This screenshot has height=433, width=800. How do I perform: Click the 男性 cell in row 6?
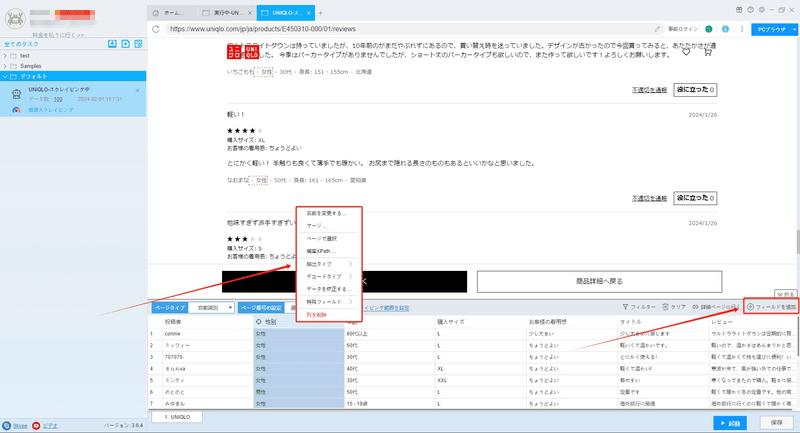tap(299, 392)
